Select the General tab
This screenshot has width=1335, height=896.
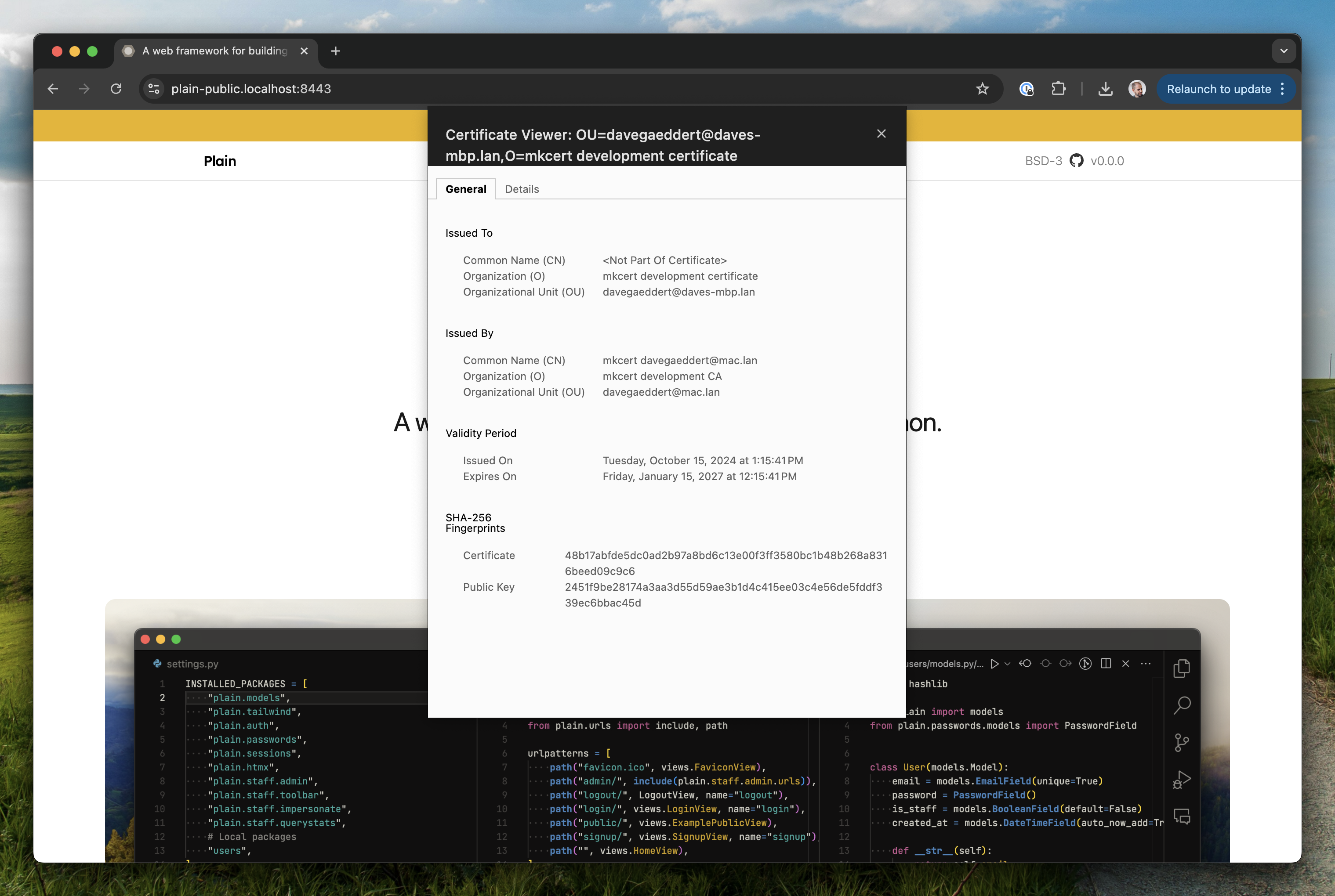[465, 189]
